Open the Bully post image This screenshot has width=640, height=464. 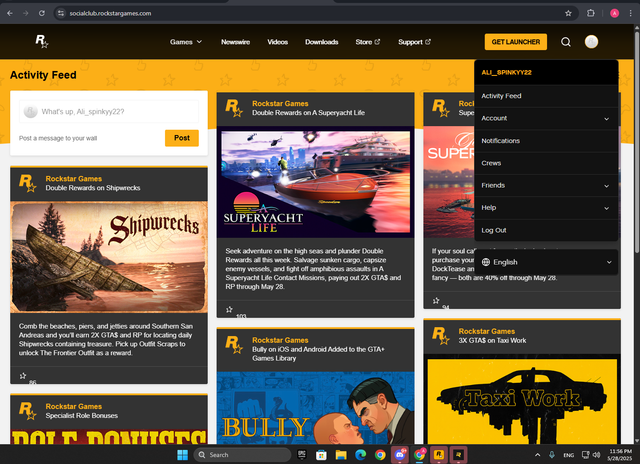[316, 408]
